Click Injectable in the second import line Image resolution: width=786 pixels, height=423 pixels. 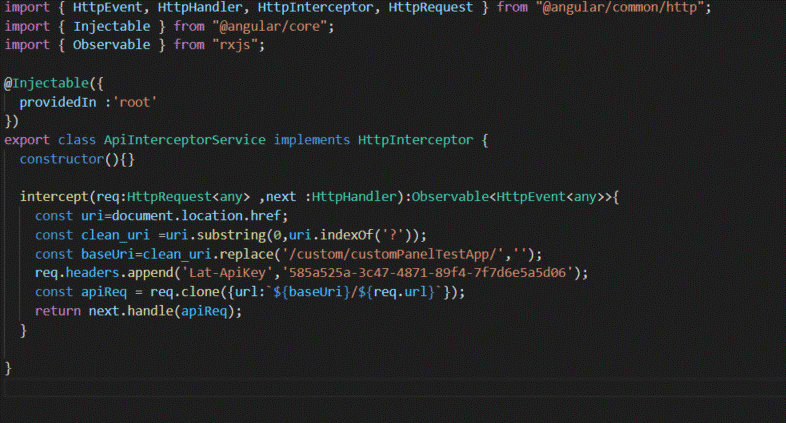pyautogui.click(x=111, y=26)
